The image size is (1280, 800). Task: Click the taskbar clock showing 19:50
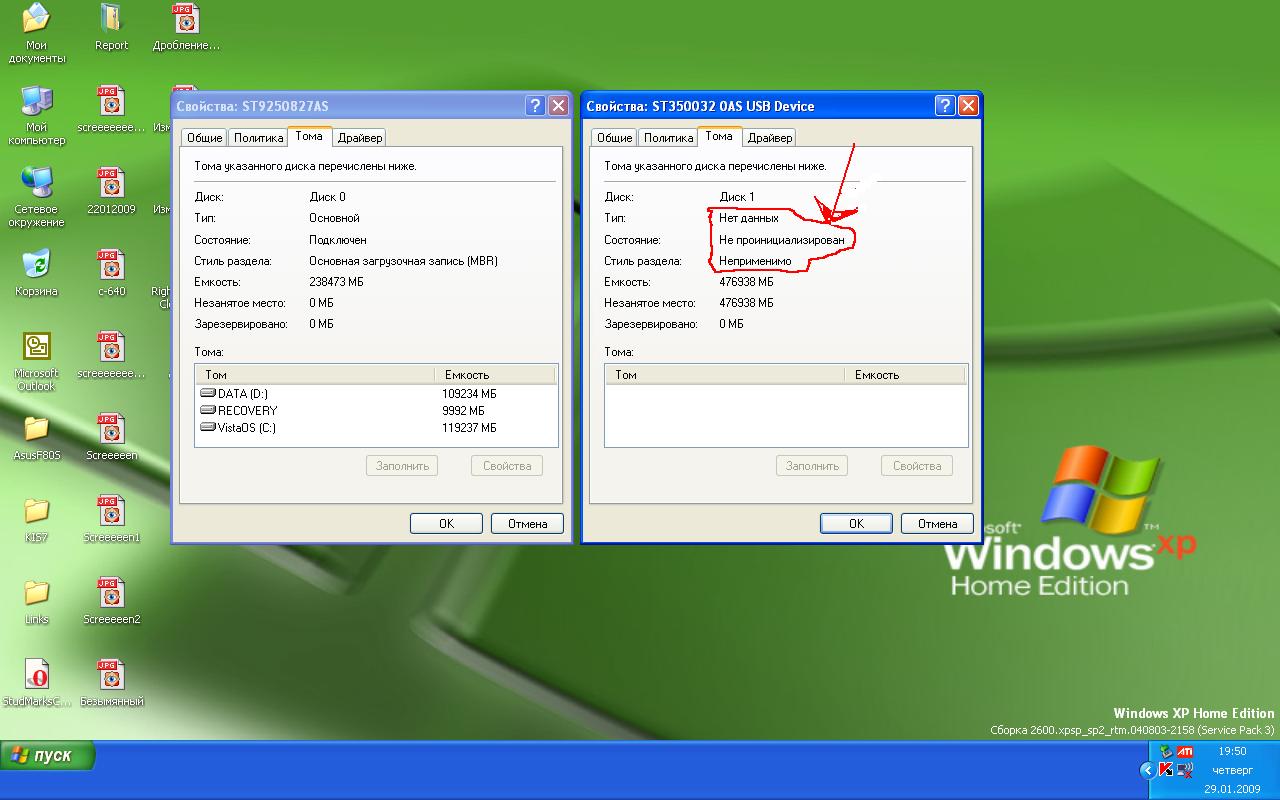pyautogui.click(x=1232, y=751)
